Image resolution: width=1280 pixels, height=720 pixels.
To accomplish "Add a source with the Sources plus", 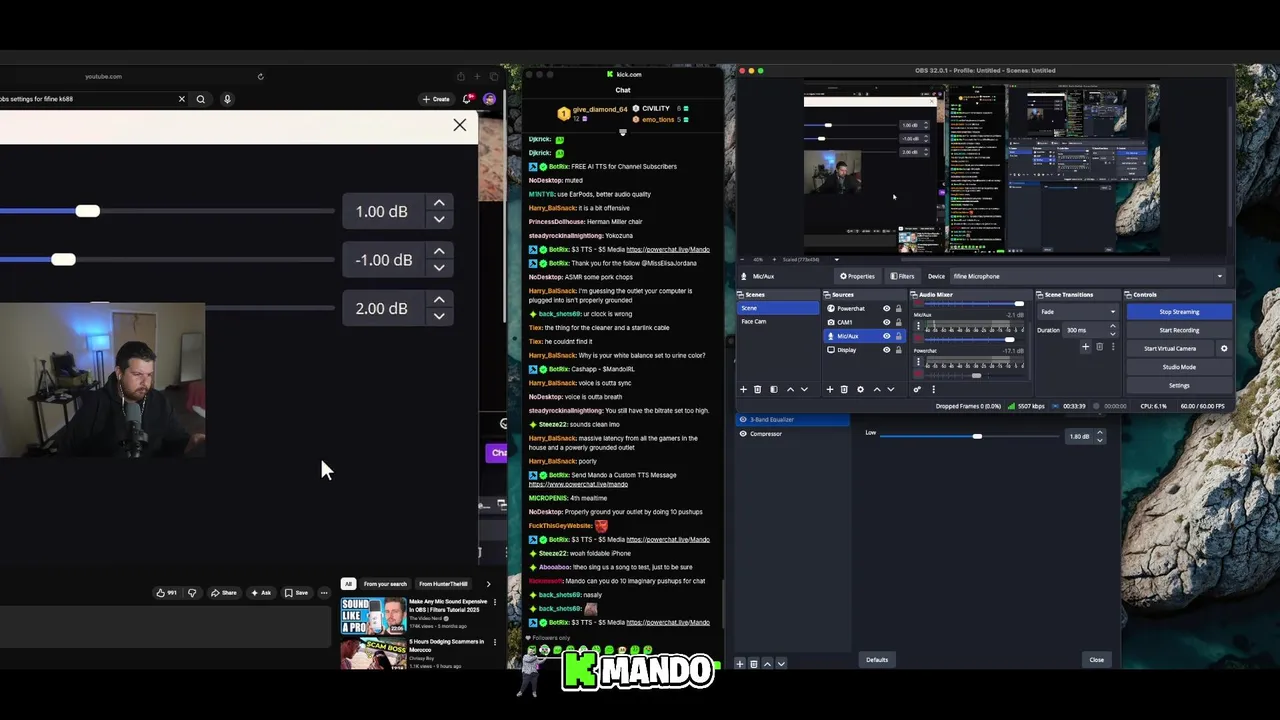I will (x=830, y=389).
